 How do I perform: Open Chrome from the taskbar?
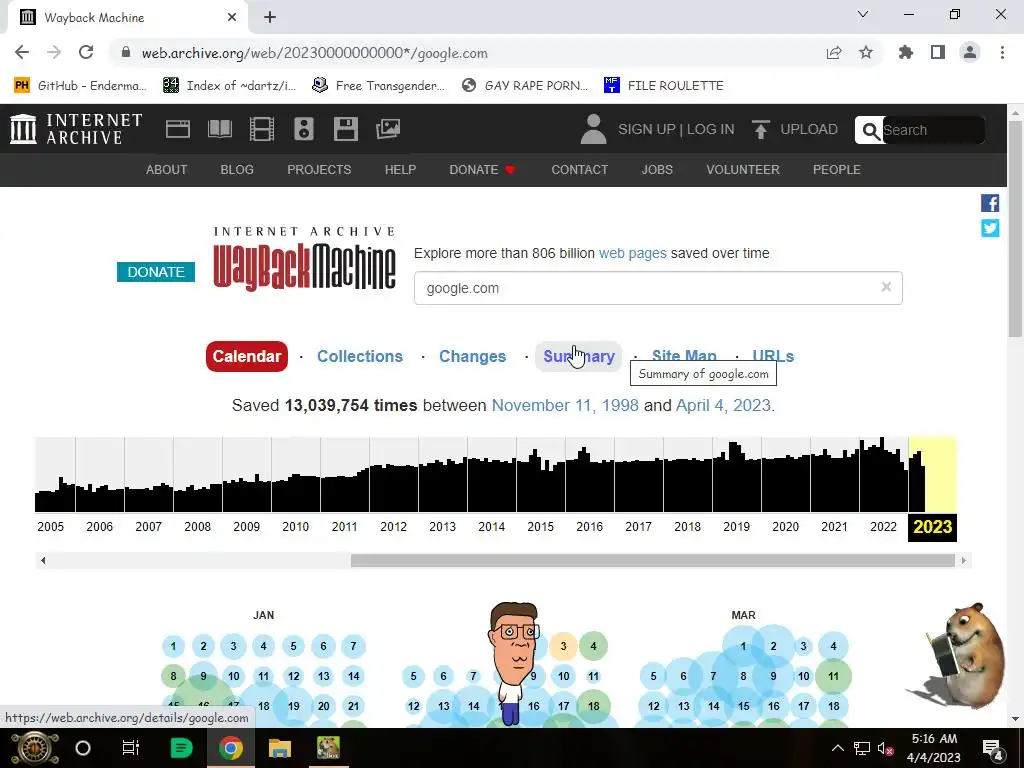pos(231,748)
